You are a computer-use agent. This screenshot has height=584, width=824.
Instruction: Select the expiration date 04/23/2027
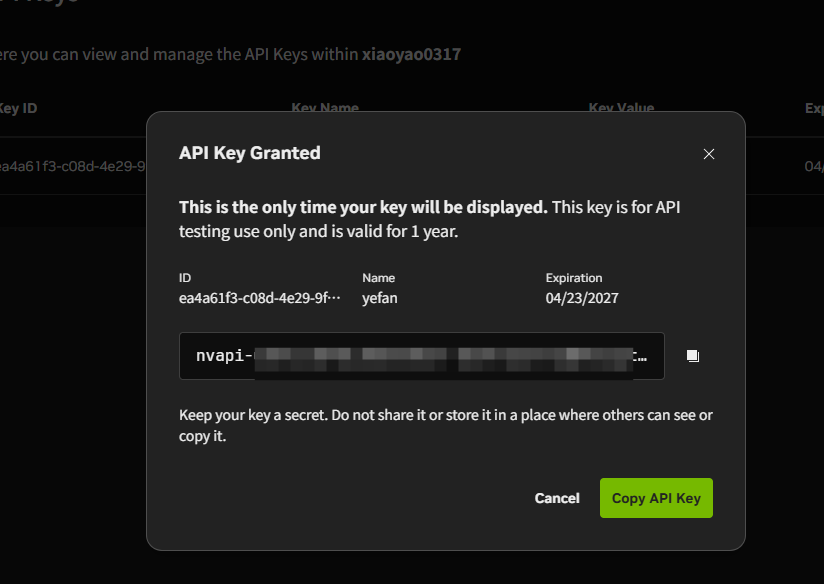coord(582,298)
